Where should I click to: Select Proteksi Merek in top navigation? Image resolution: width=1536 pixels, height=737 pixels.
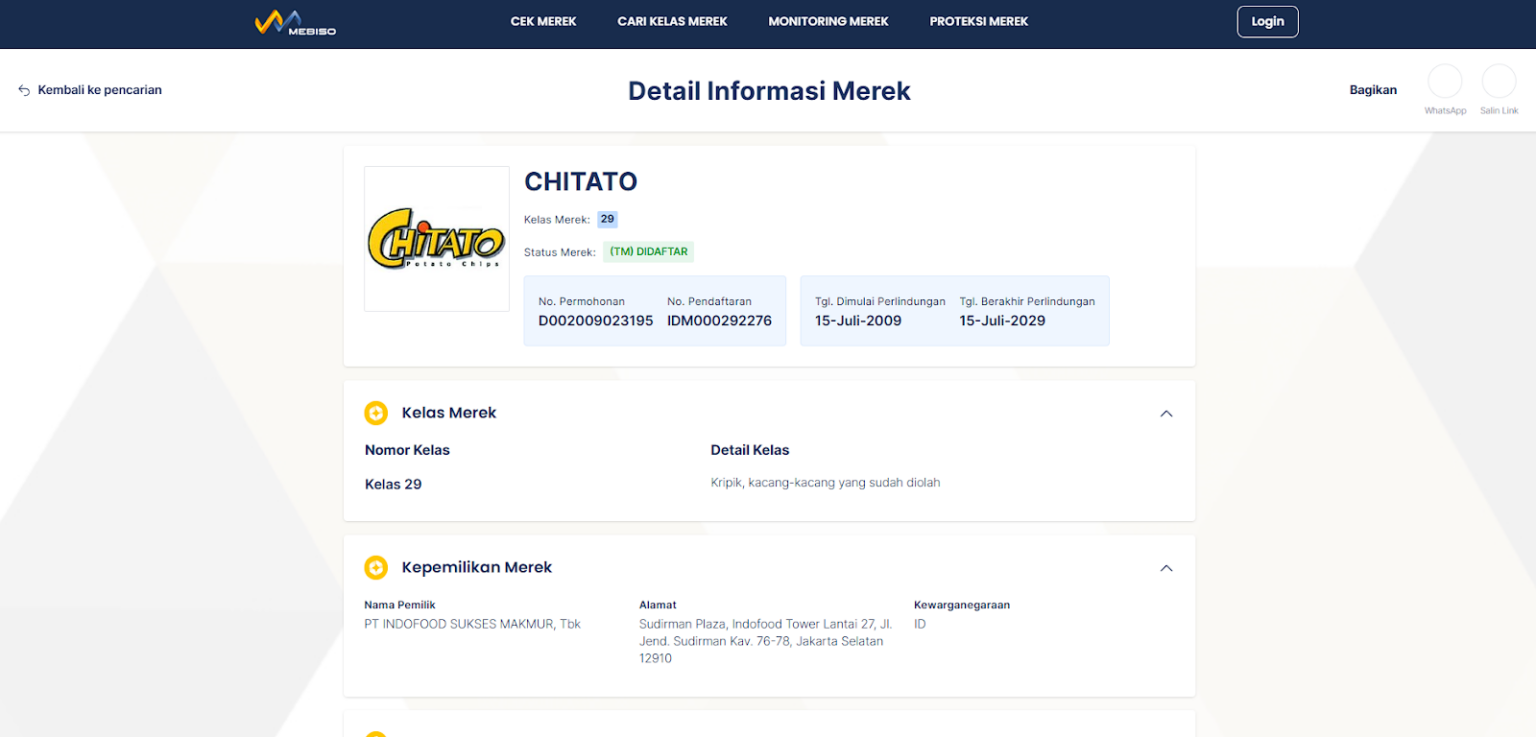tap(978, 22)
